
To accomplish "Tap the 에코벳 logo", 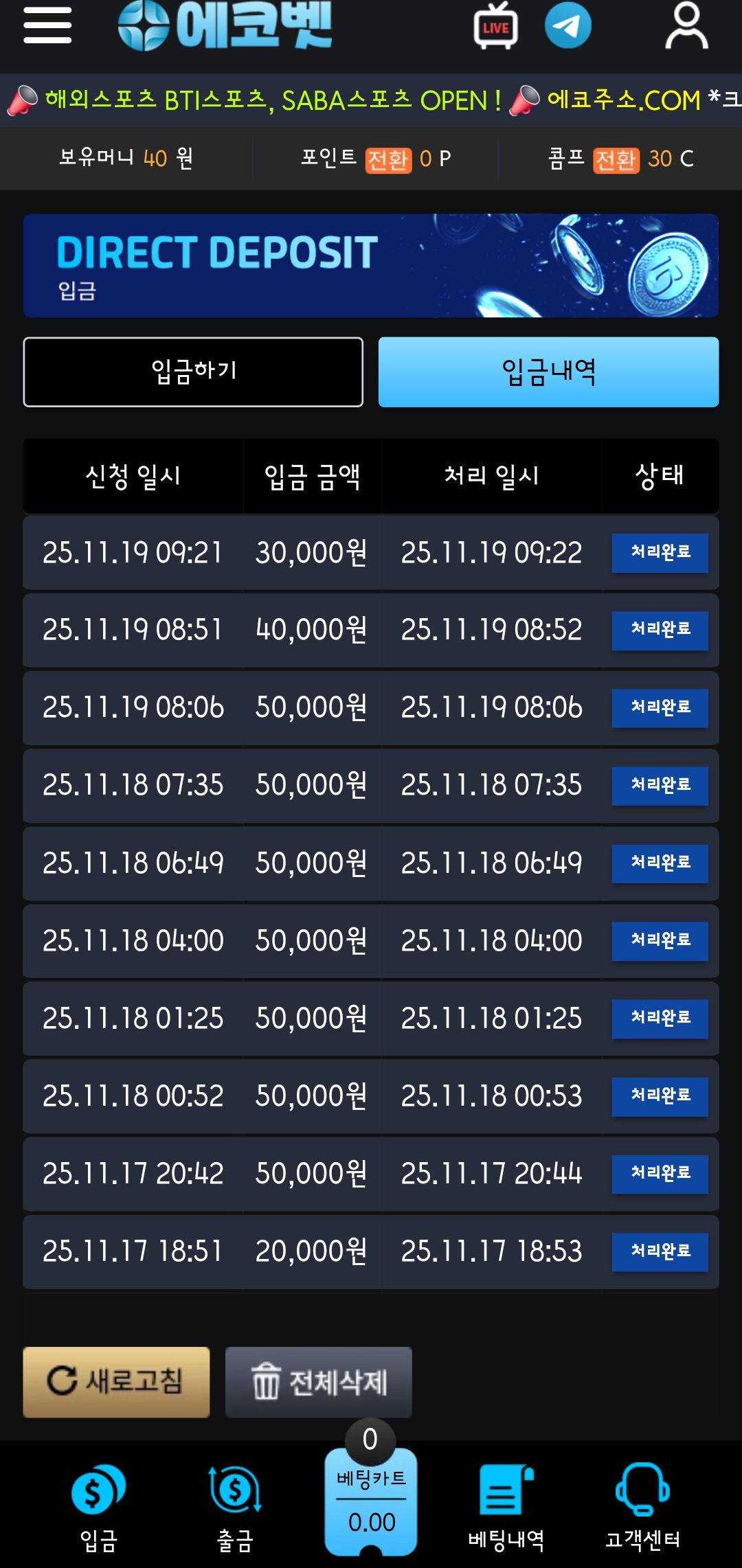I will tap(225, 26).
